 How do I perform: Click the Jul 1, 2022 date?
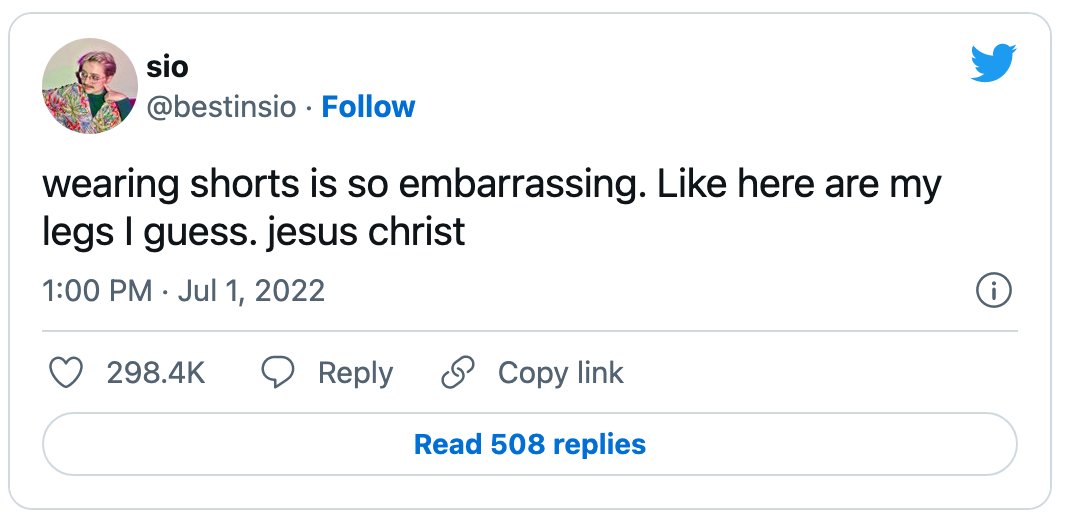click(251, 291)
